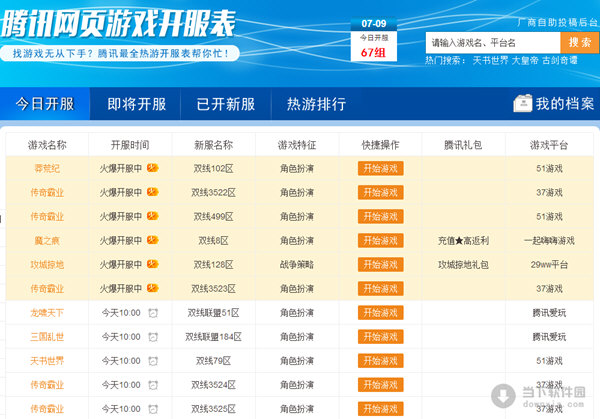Click the hot flame icon in 攻城掠地 row
The width and height of the screenshot is (600, 419).
[153, 264]
